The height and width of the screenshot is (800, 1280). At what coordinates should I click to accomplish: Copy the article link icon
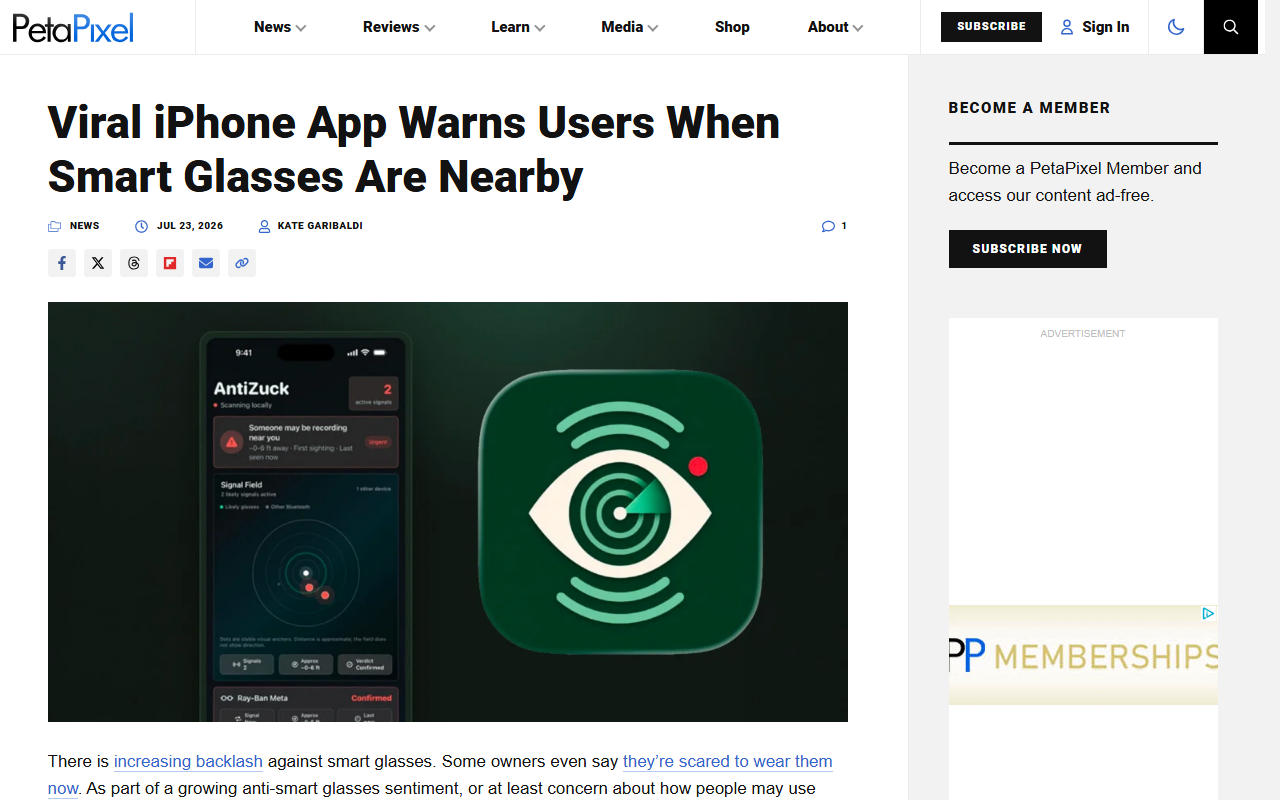[242, 263]
